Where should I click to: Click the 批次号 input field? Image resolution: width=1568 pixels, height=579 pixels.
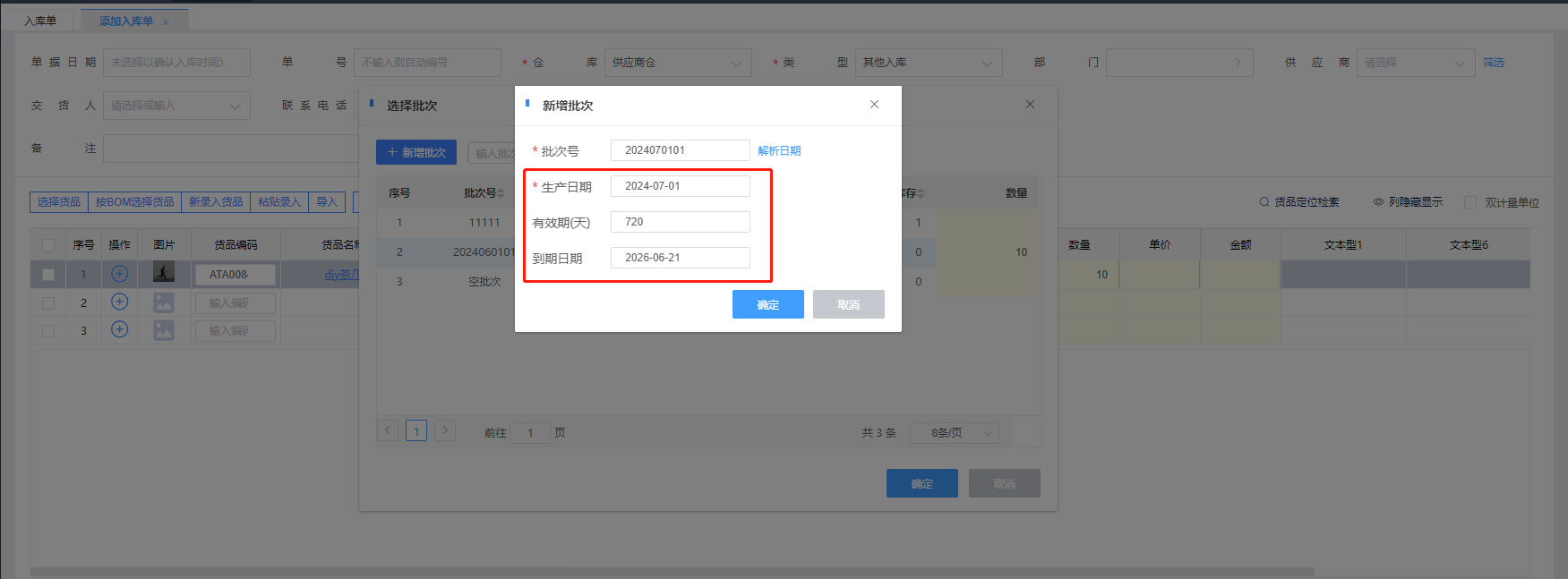point(681,150)
